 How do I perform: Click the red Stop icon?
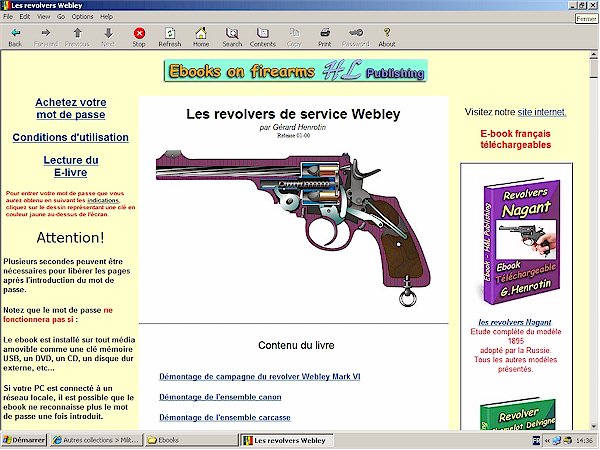coord(139,33)
